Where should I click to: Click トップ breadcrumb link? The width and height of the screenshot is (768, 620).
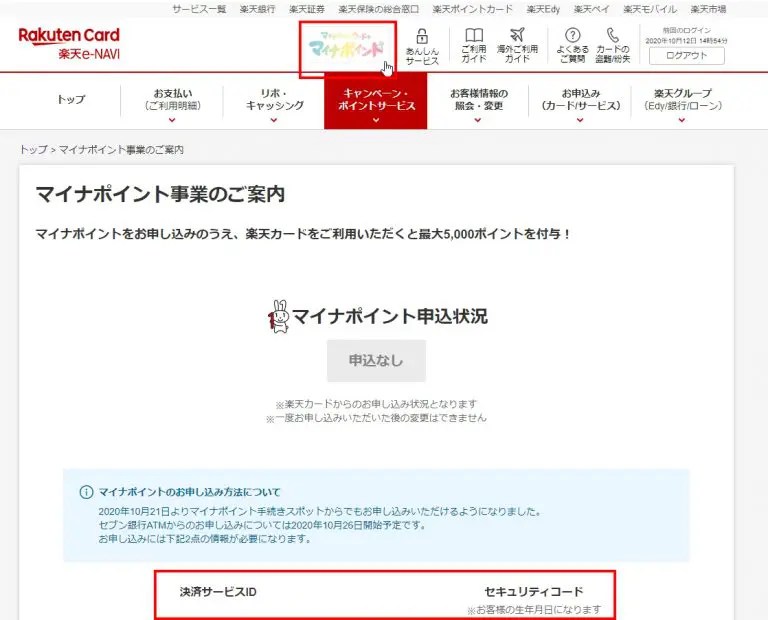[x=33, y=149]
